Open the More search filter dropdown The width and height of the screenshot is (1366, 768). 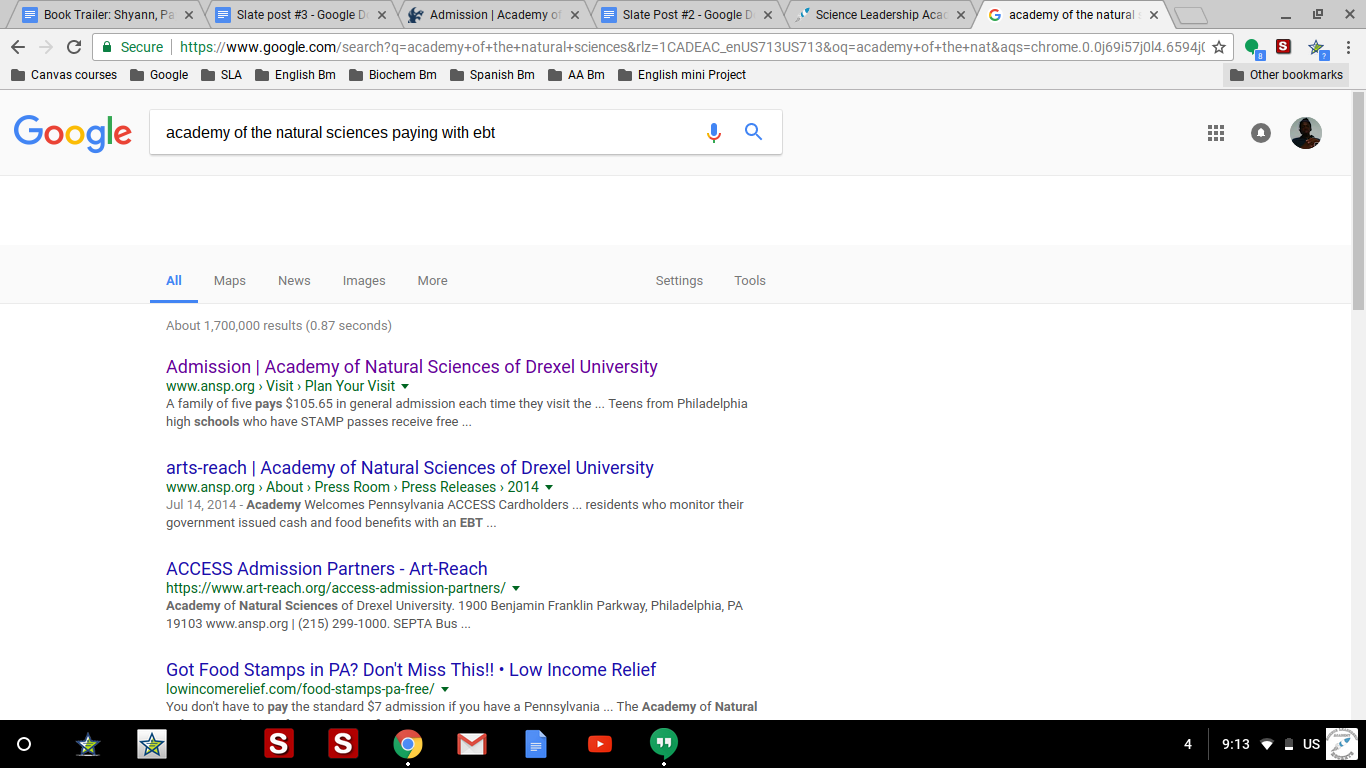point(432,281)
